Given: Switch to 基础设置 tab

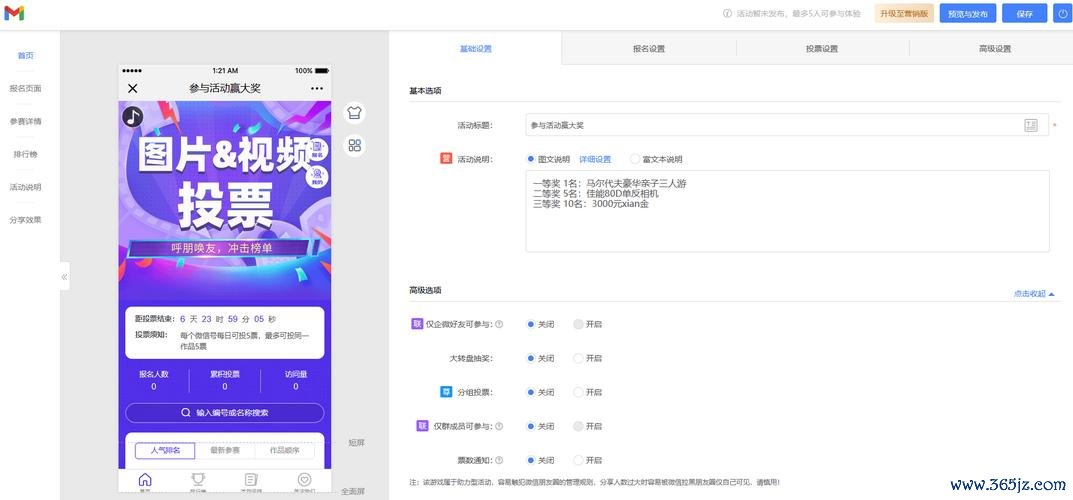Looking at the screenshot, I should click(475, 49).
